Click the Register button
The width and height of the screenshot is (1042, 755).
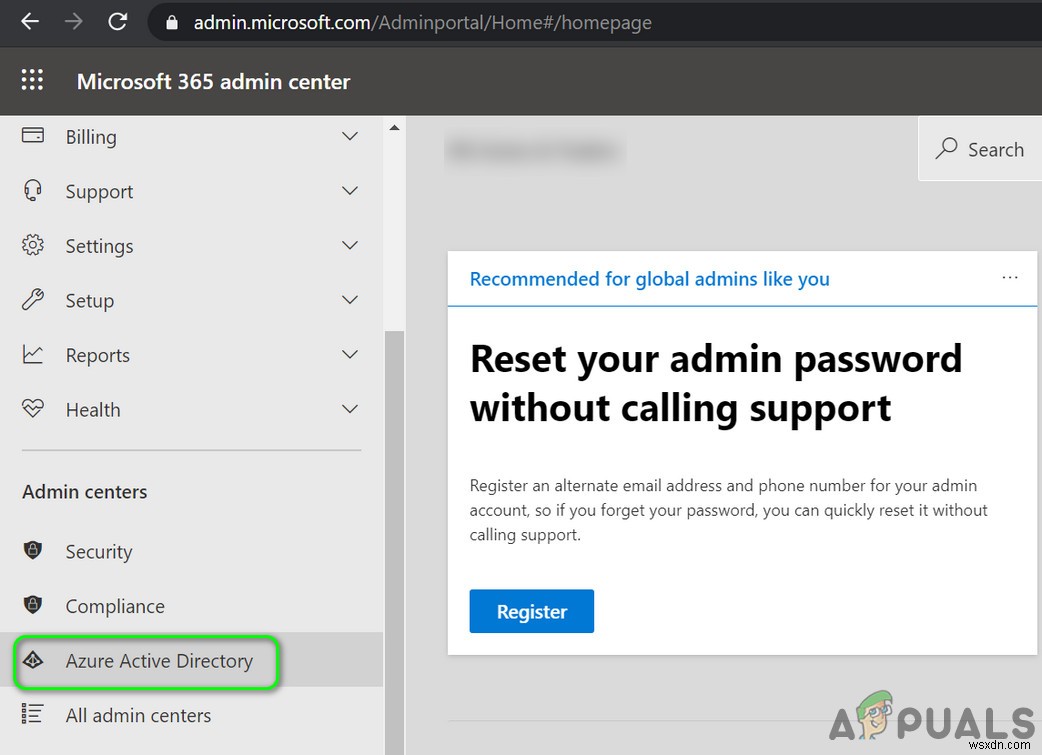(x=532, y=611)
